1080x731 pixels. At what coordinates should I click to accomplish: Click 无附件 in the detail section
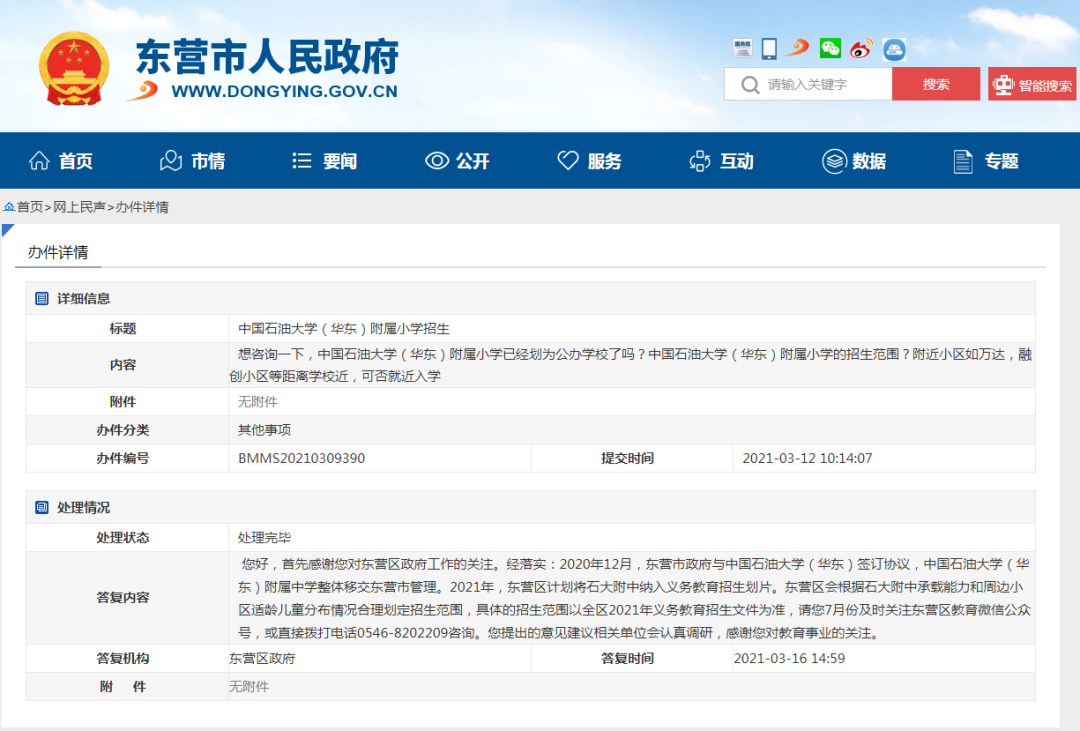[258, 402]
